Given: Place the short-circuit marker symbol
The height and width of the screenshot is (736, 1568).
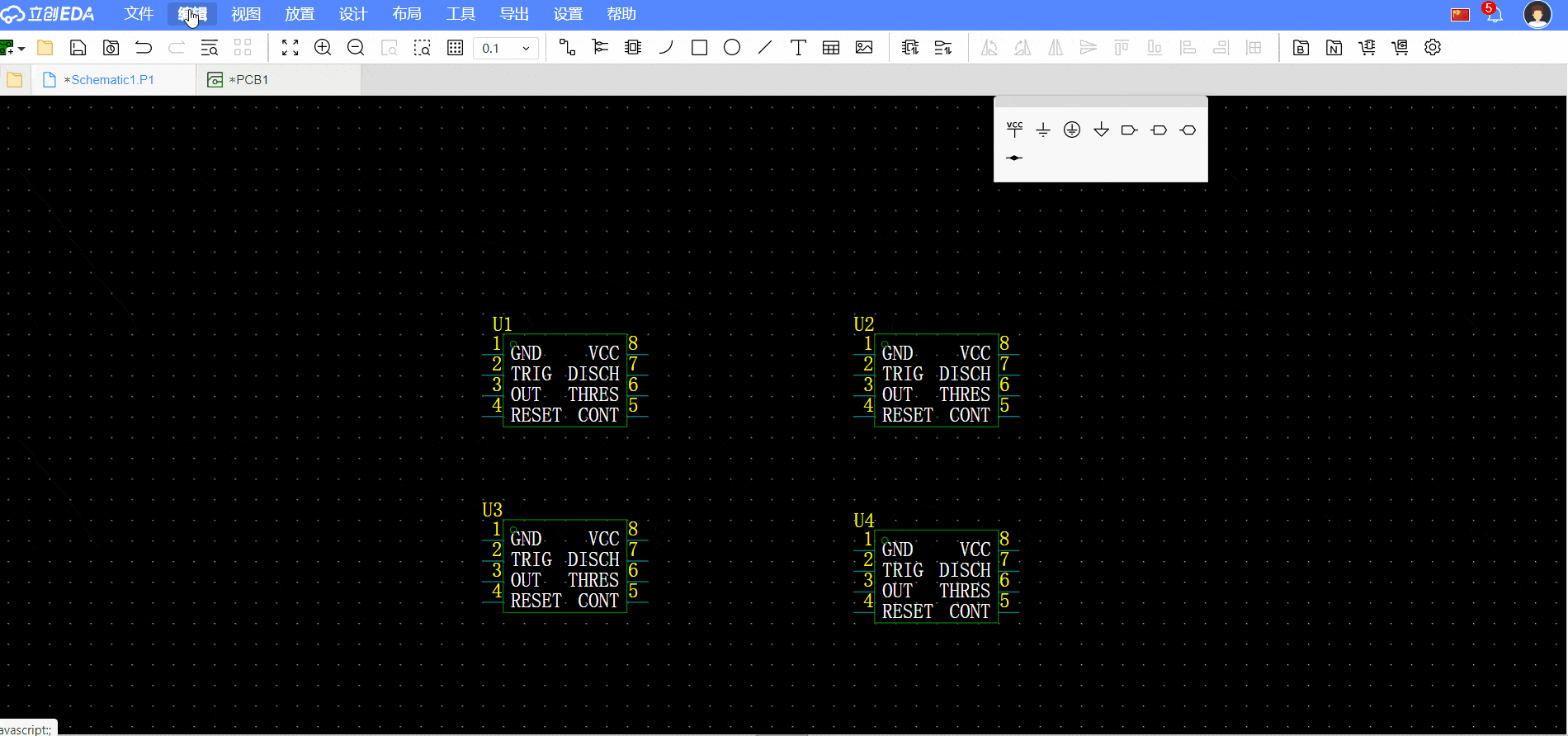Looking at the screenshot, I should pyautogui.click(x=1014, y=158).
